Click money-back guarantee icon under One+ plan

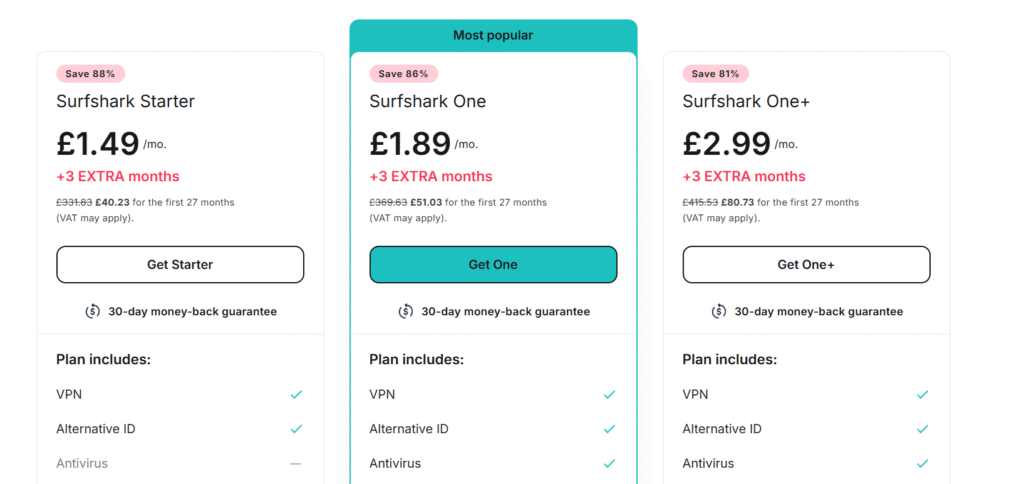(719, 311)
